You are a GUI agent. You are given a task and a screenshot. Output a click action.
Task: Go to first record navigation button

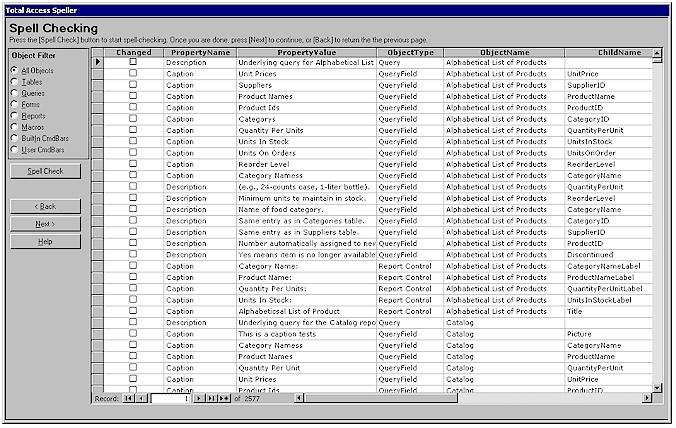[128, 398]
